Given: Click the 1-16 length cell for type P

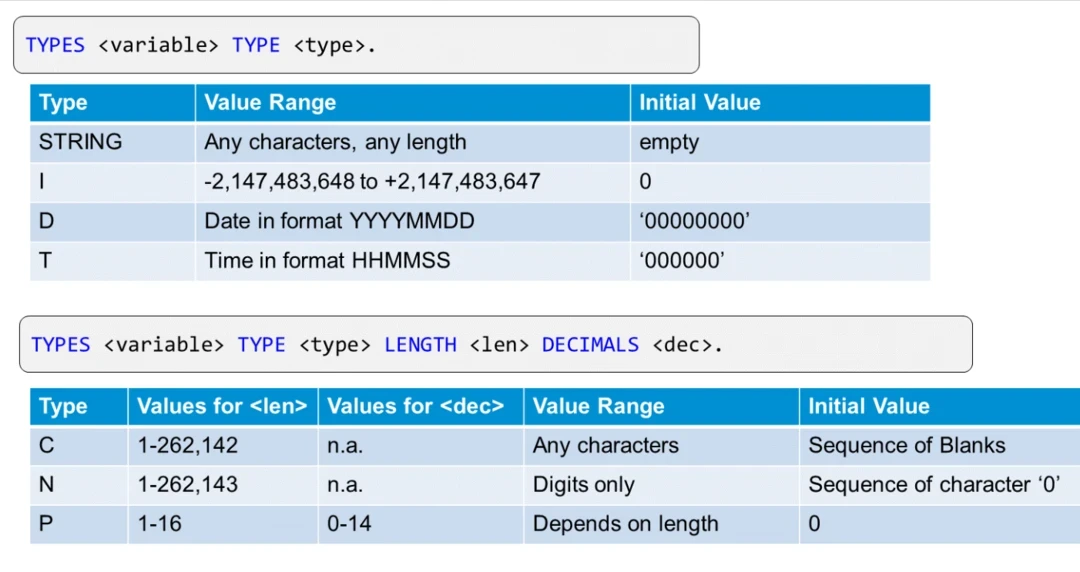Looking at the screenshot, I should tap(160, 524).
